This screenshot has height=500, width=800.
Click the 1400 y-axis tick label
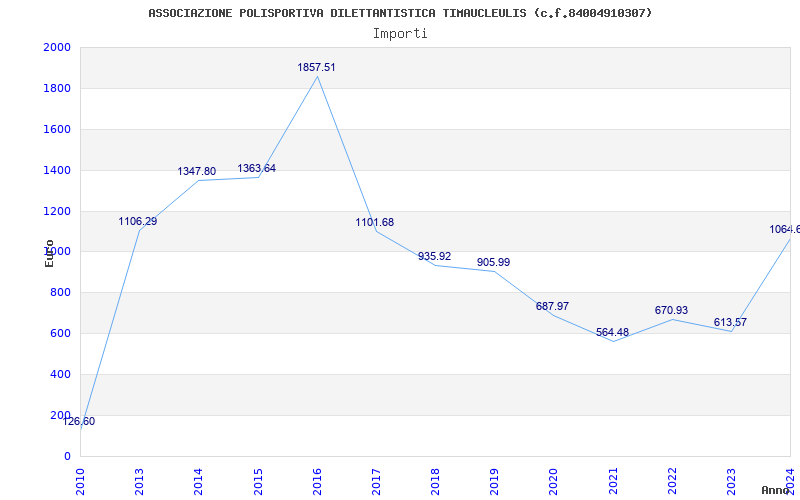(x=57, y=170)
